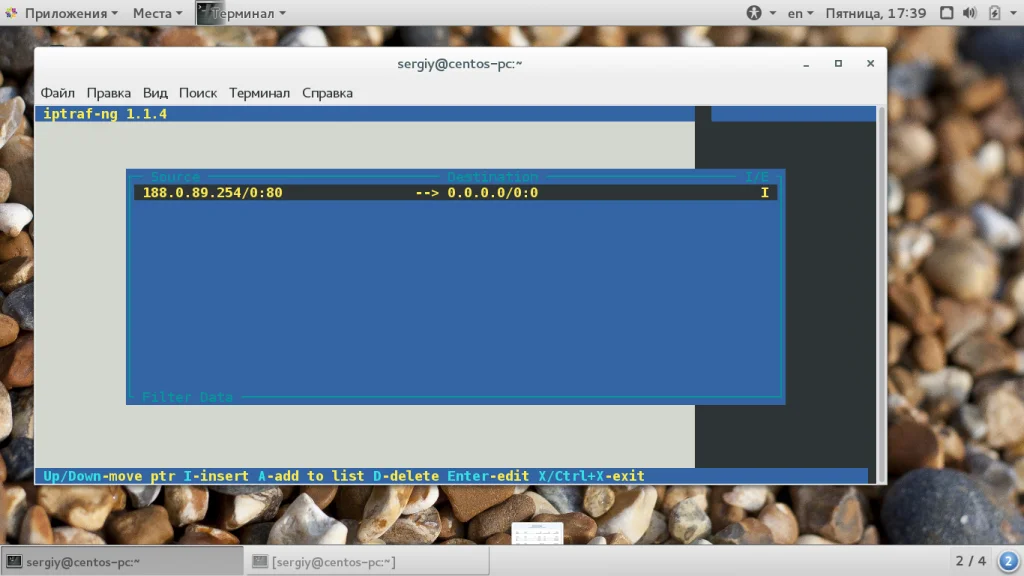1024x576 pixels.
Task: Click the notification badge showing 2
Action: (1008, 561)
